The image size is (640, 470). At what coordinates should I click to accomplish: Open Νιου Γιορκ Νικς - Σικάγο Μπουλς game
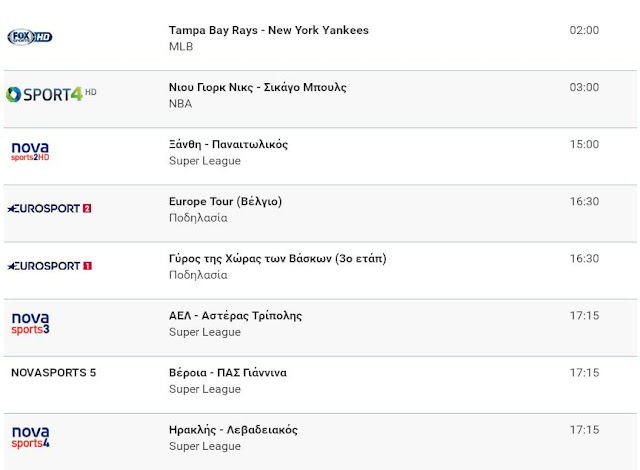pyautogui.click(x=257, y=87)
